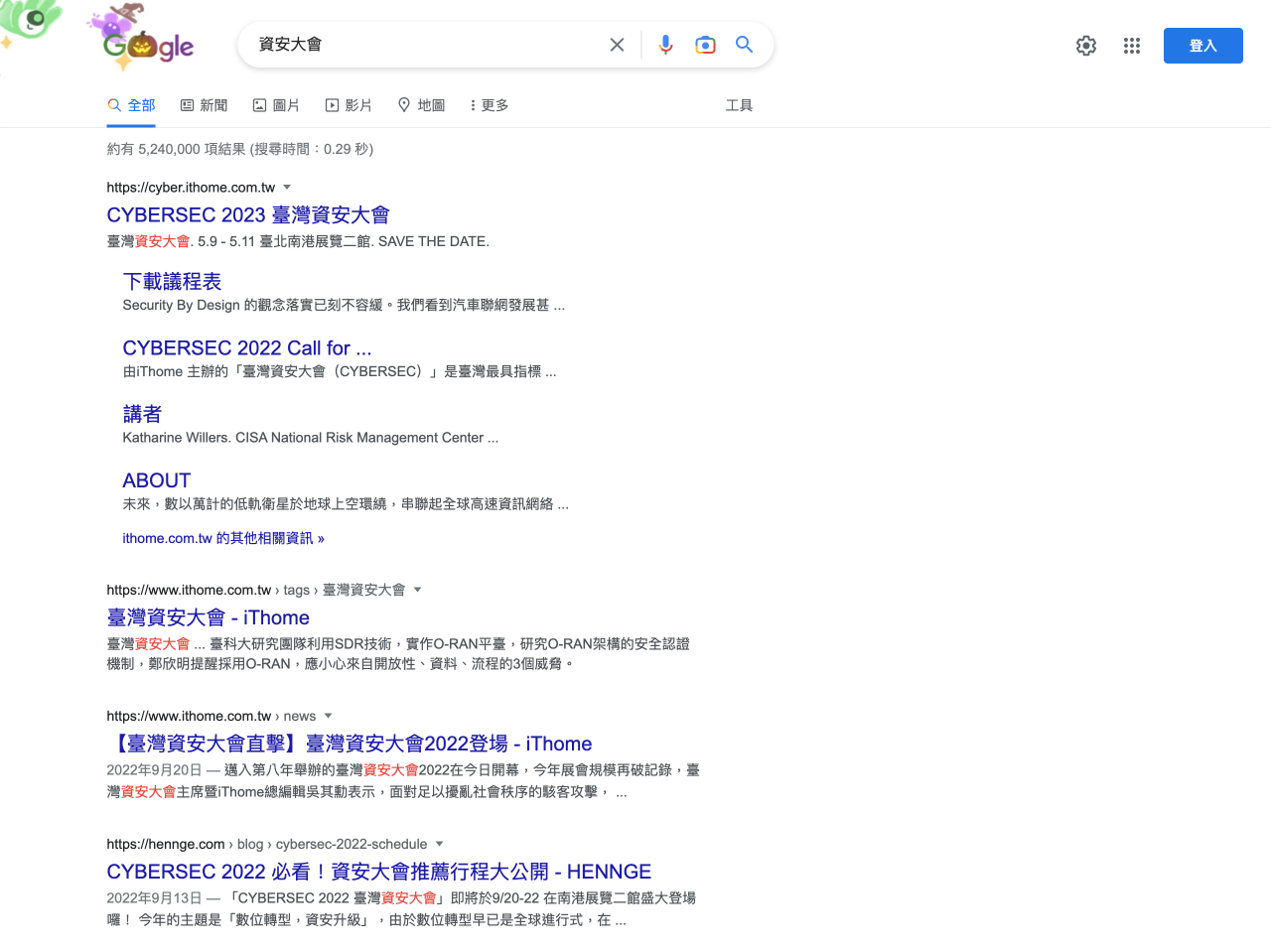This screenshot has height=952, width=1271.
Task: Expand dropdown arrow next to ithome.com.tw › news
Action: [x=328, y=716]
